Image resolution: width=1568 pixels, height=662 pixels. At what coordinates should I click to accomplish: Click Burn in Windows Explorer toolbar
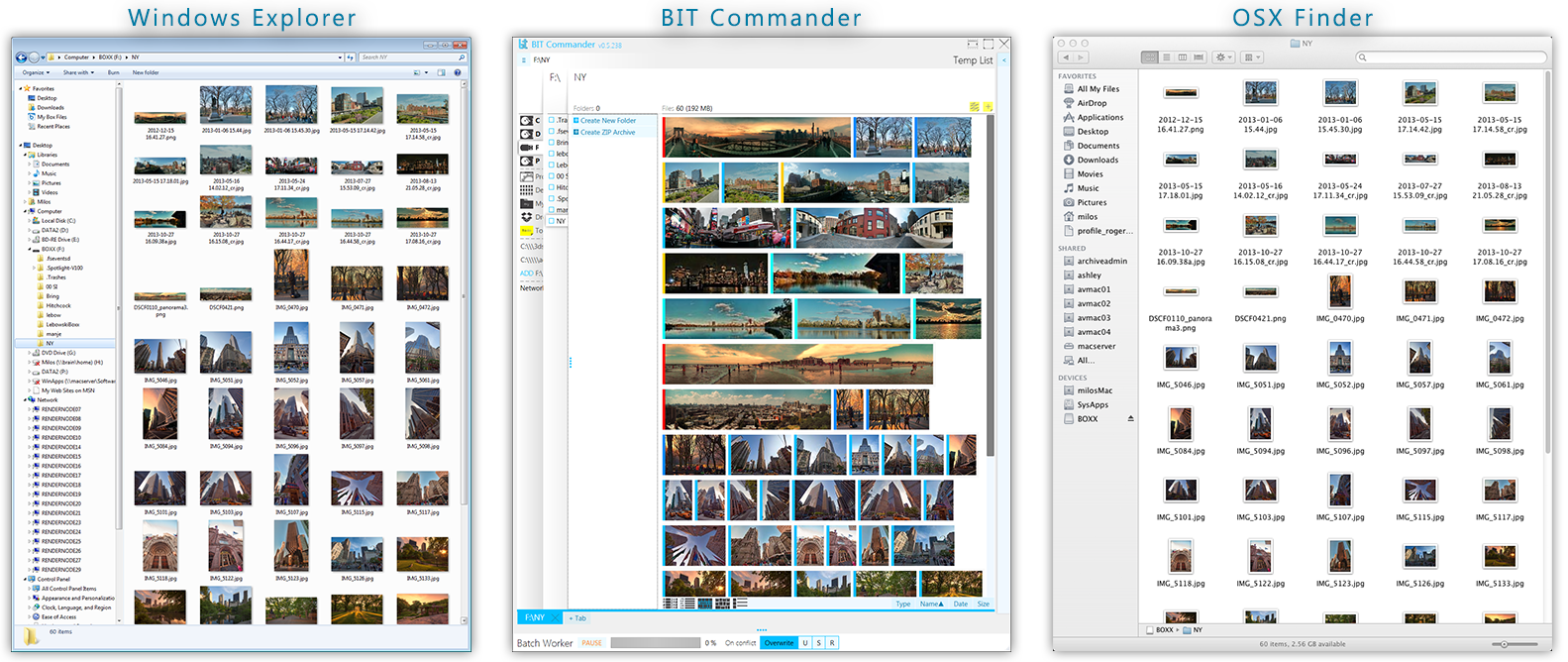[x=114, y=72]
